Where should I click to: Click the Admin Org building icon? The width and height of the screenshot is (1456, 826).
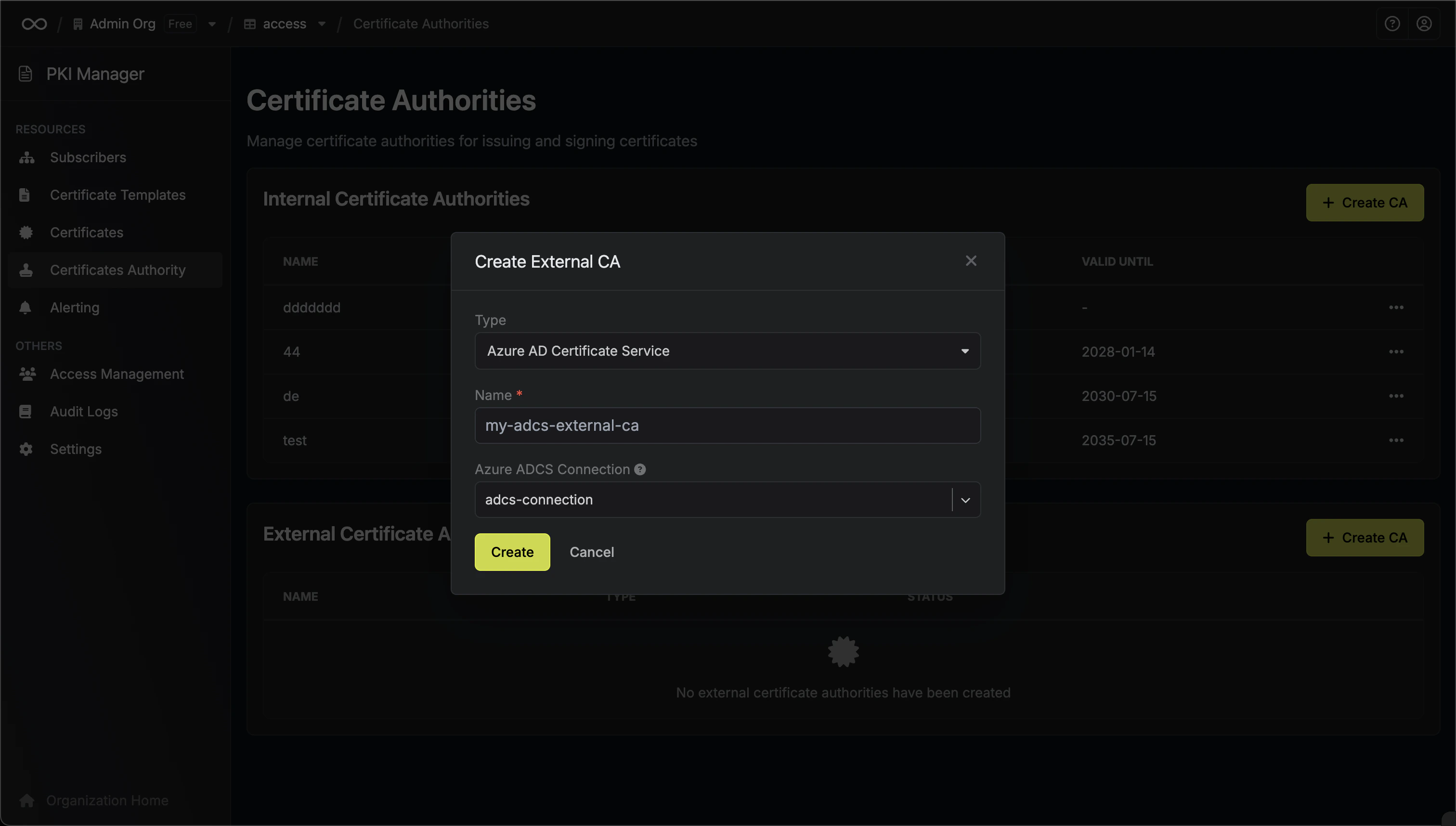[x=78, y=24]
